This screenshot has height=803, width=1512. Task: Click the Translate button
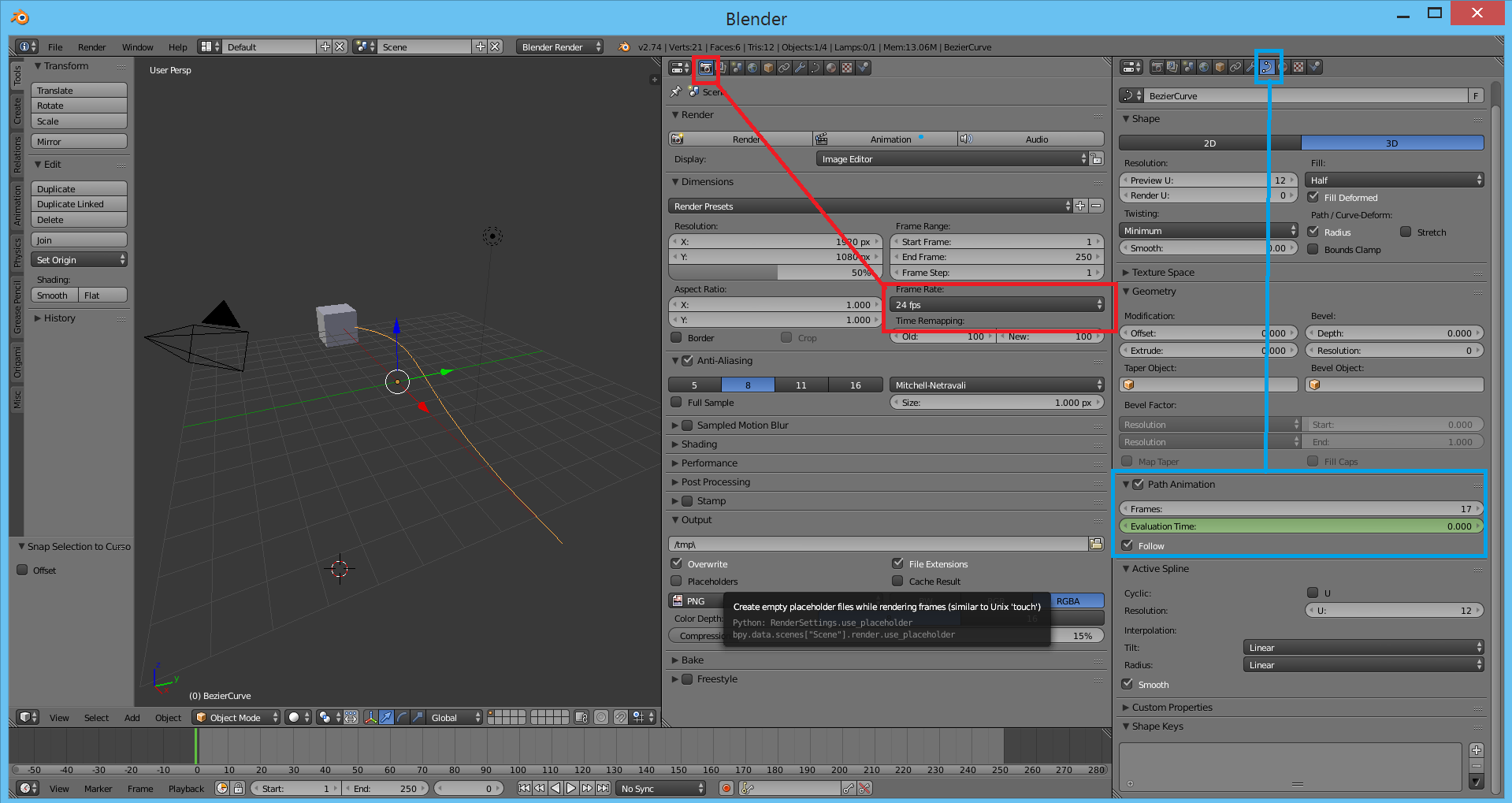pos(79,90)
